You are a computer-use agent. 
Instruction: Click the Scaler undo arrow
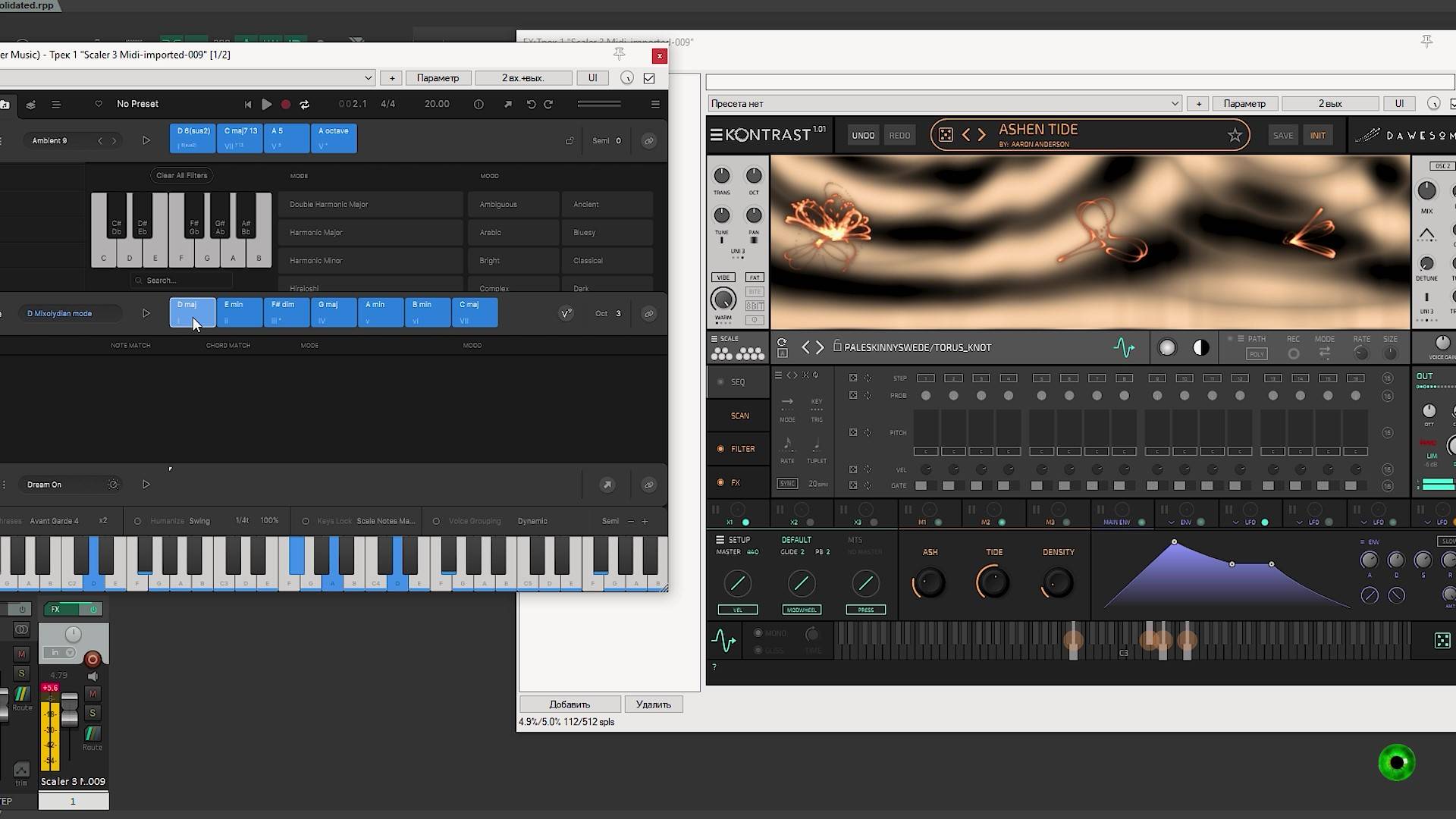pos(531,105)
